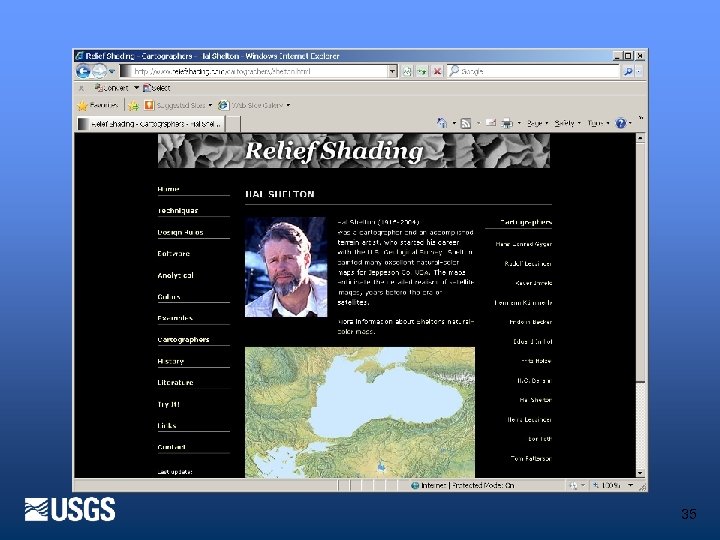720x540 pixels.
Task: Click the Tom Patterson link
Action: pos(531,459)
